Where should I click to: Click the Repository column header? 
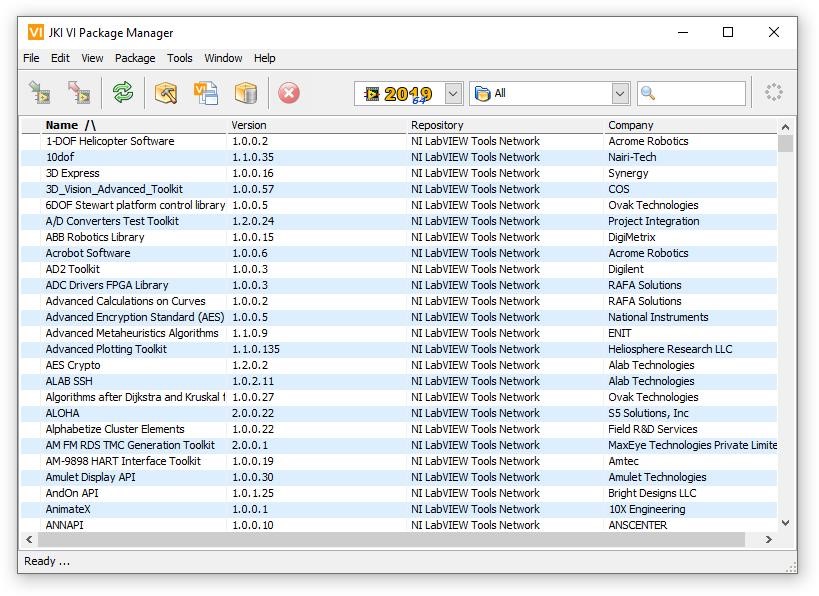[437, 125]
